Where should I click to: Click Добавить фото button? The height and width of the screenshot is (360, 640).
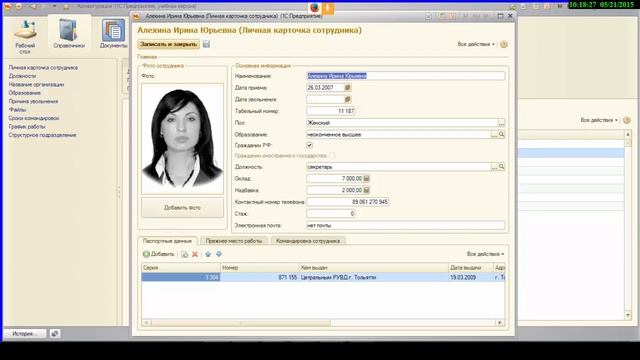pyautogui.click(x=182, y=208)
